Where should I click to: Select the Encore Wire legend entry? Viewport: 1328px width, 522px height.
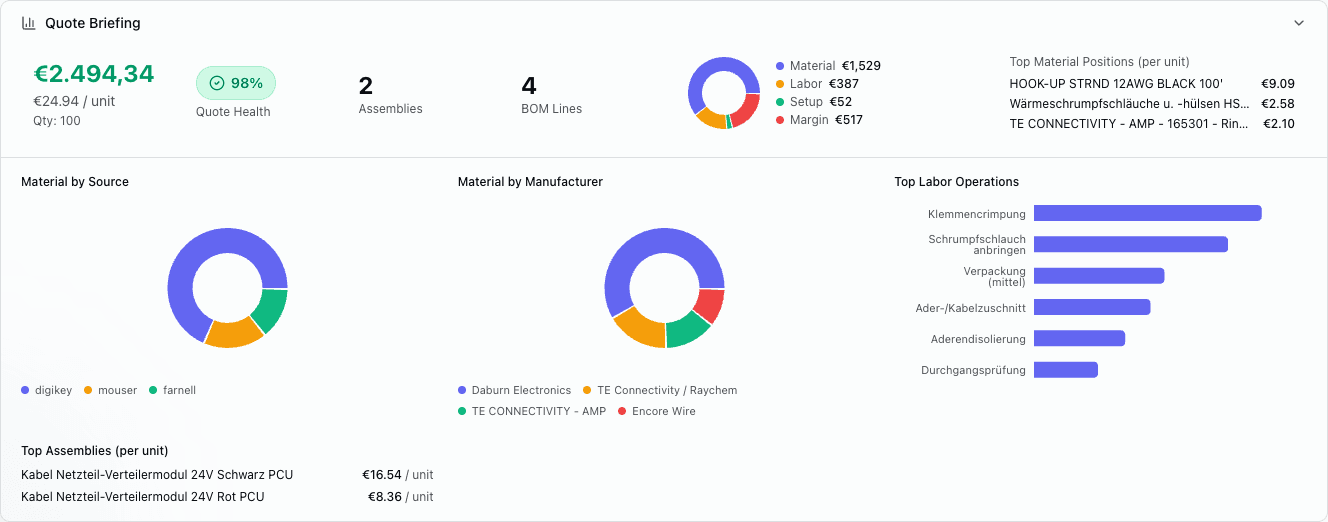pos(657,411)
